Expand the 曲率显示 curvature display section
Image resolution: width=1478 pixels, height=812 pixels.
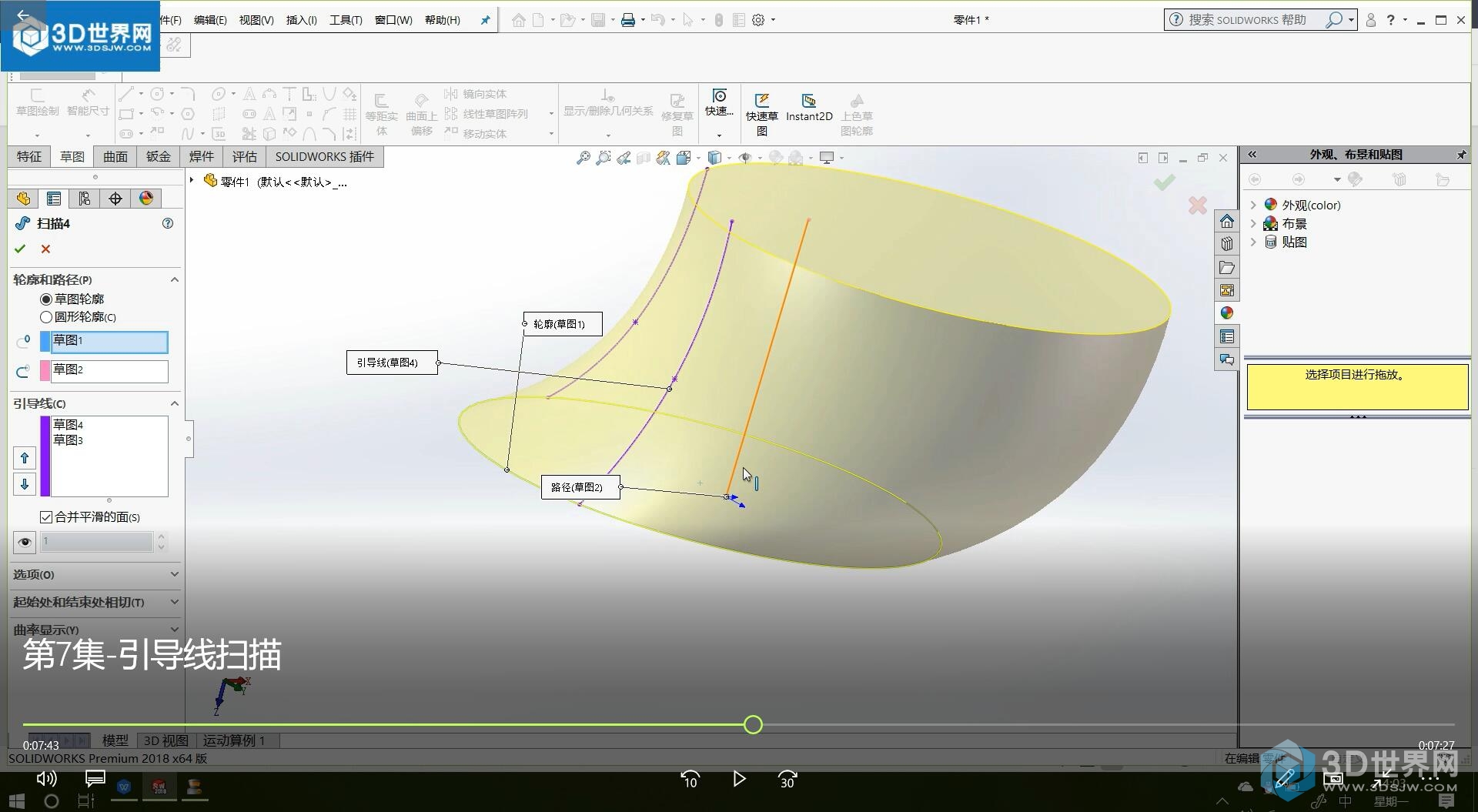175,630
